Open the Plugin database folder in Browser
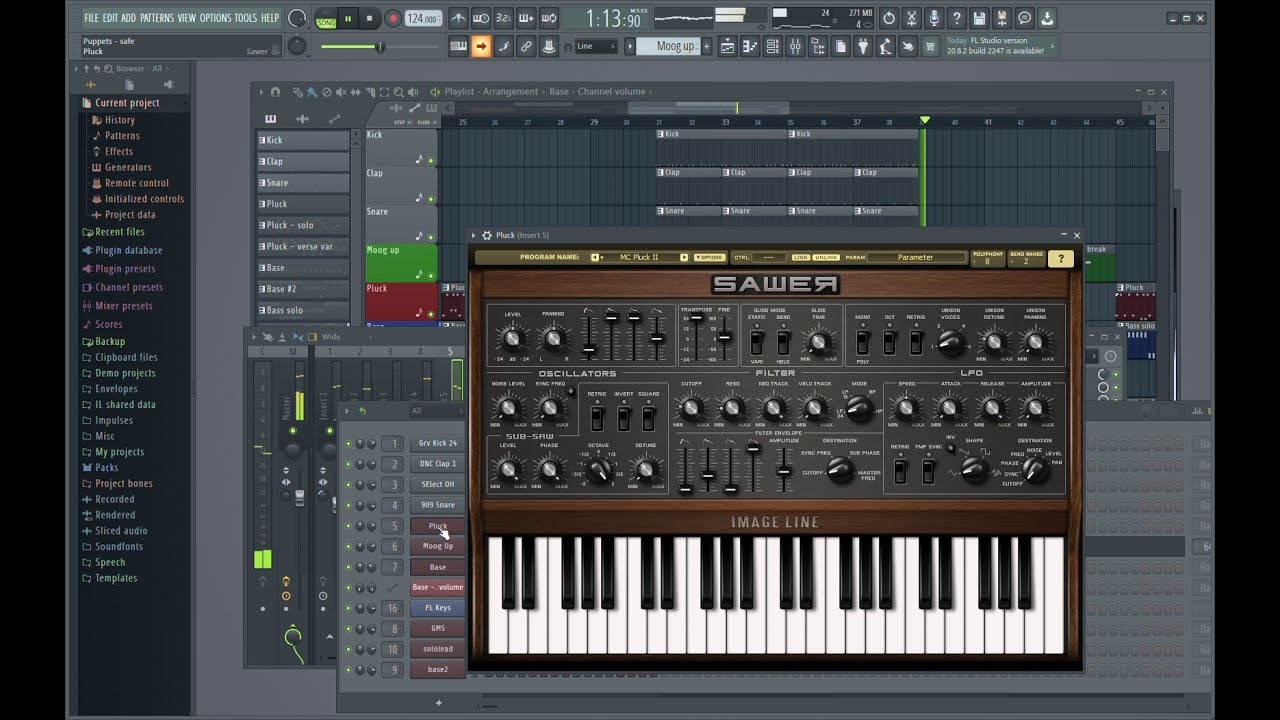 (128, 250)
